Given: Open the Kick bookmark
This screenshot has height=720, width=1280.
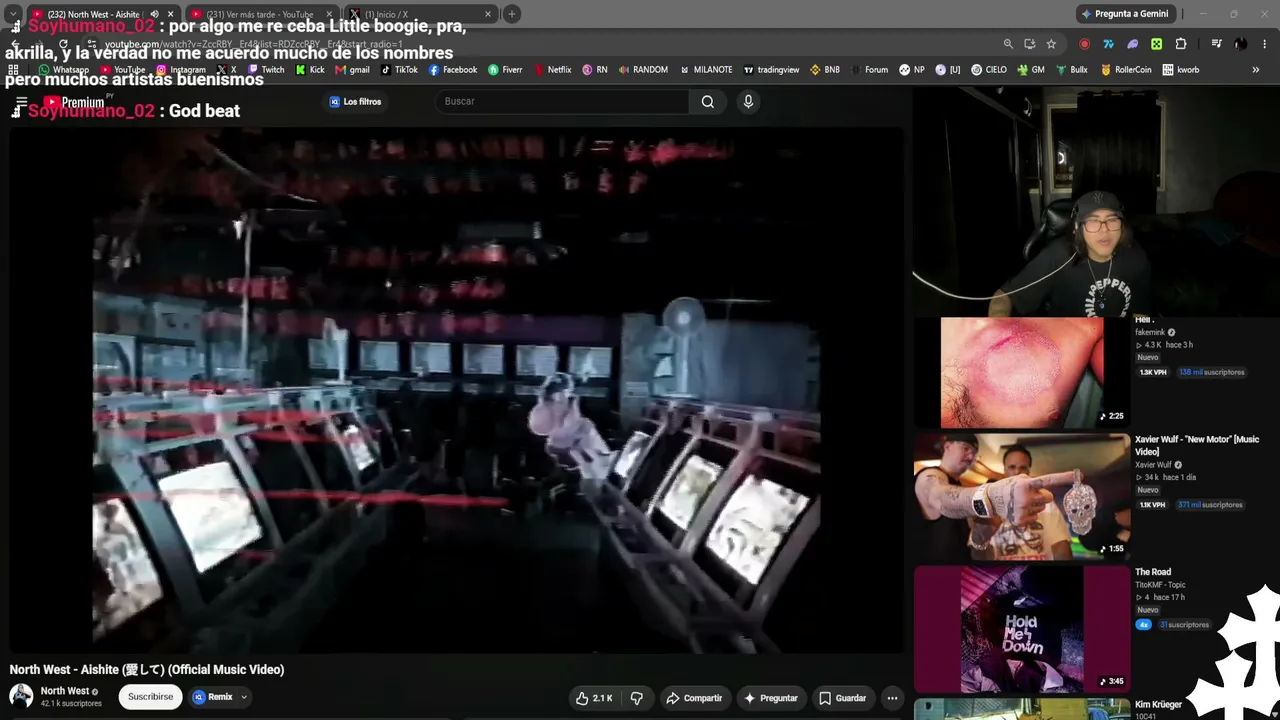Looking at the screenshot, I should [310, 70].
